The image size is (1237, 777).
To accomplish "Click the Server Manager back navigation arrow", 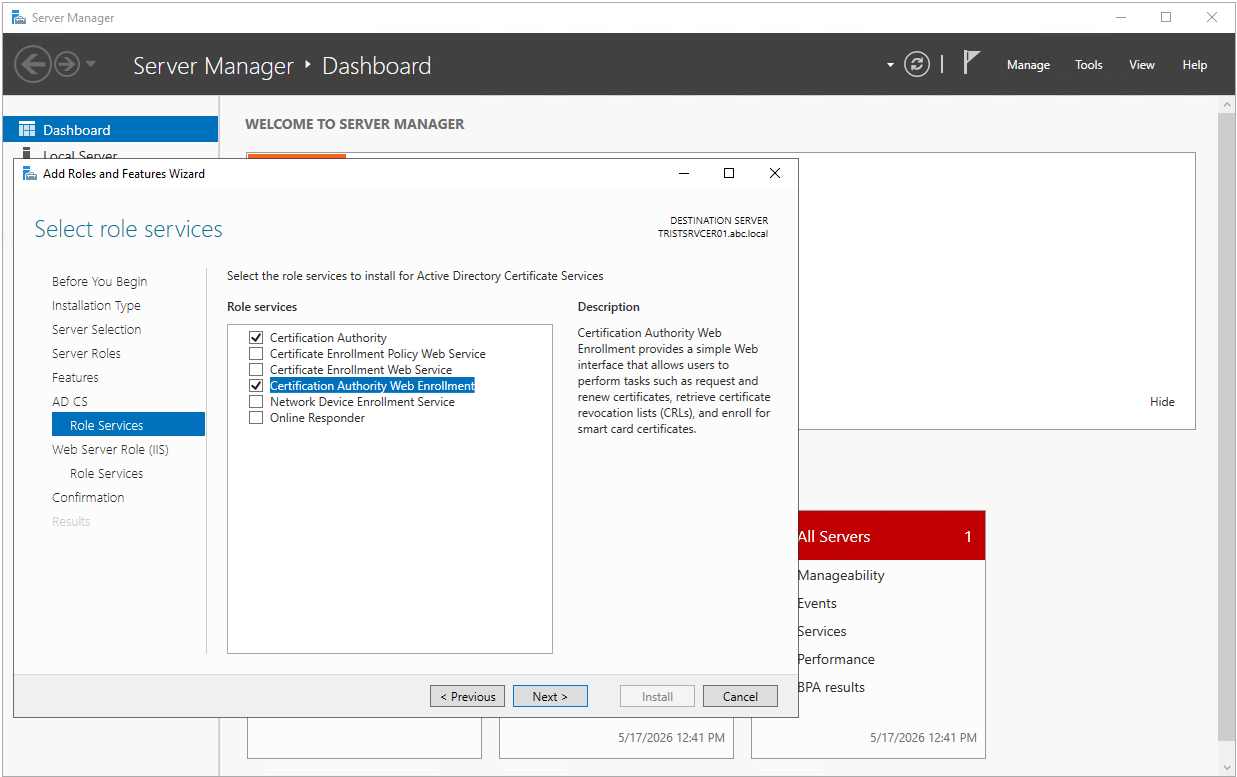I will 33,65.
